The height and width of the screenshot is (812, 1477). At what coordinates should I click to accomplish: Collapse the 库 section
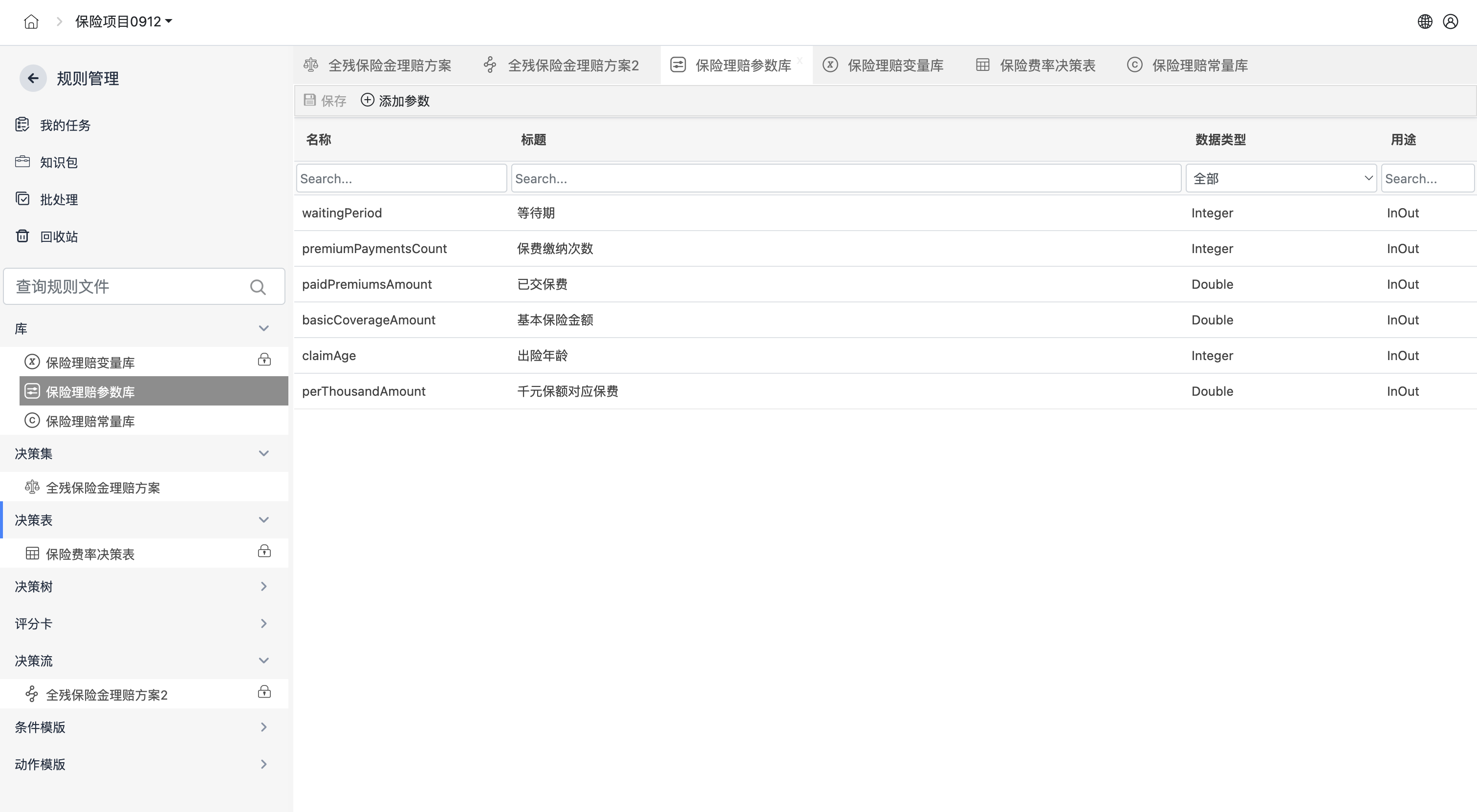[263, 328]
